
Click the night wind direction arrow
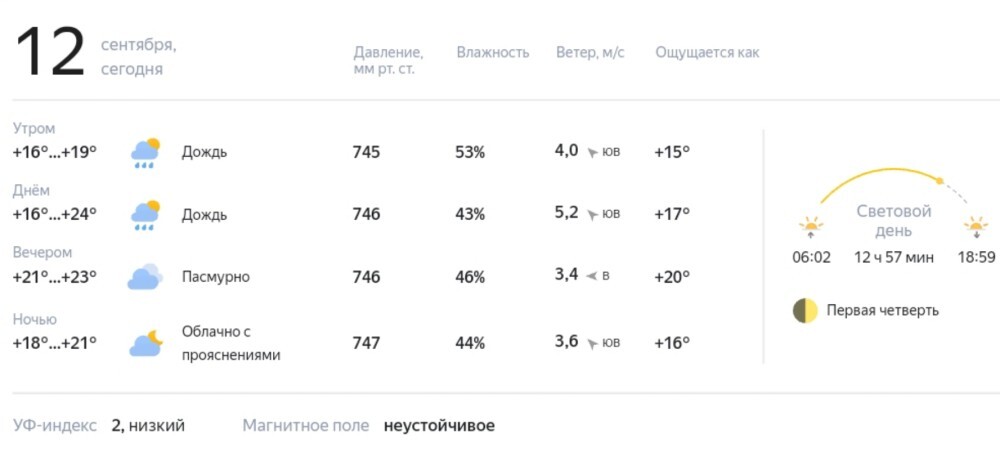pos(592,344)
